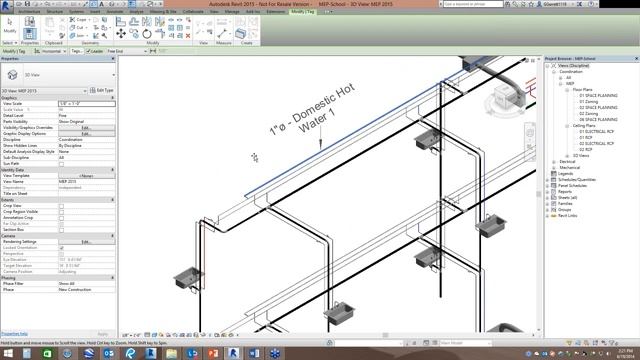Image resolution: width=640 pixels, height=360 pixels.
Task: Click the search keyword box in title bar
Action: pos(473,4)
